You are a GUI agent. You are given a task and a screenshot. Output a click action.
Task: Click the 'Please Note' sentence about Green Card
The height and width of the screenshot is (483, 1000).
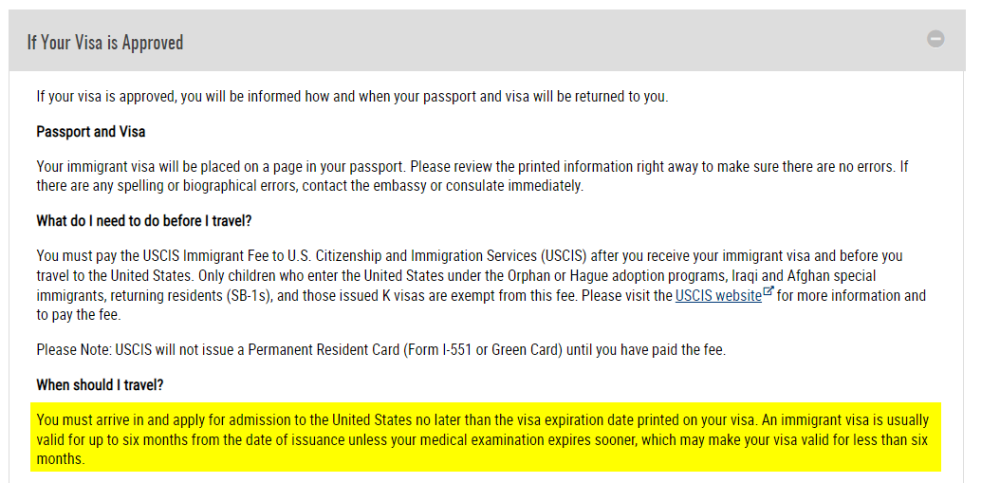point(381,350)
